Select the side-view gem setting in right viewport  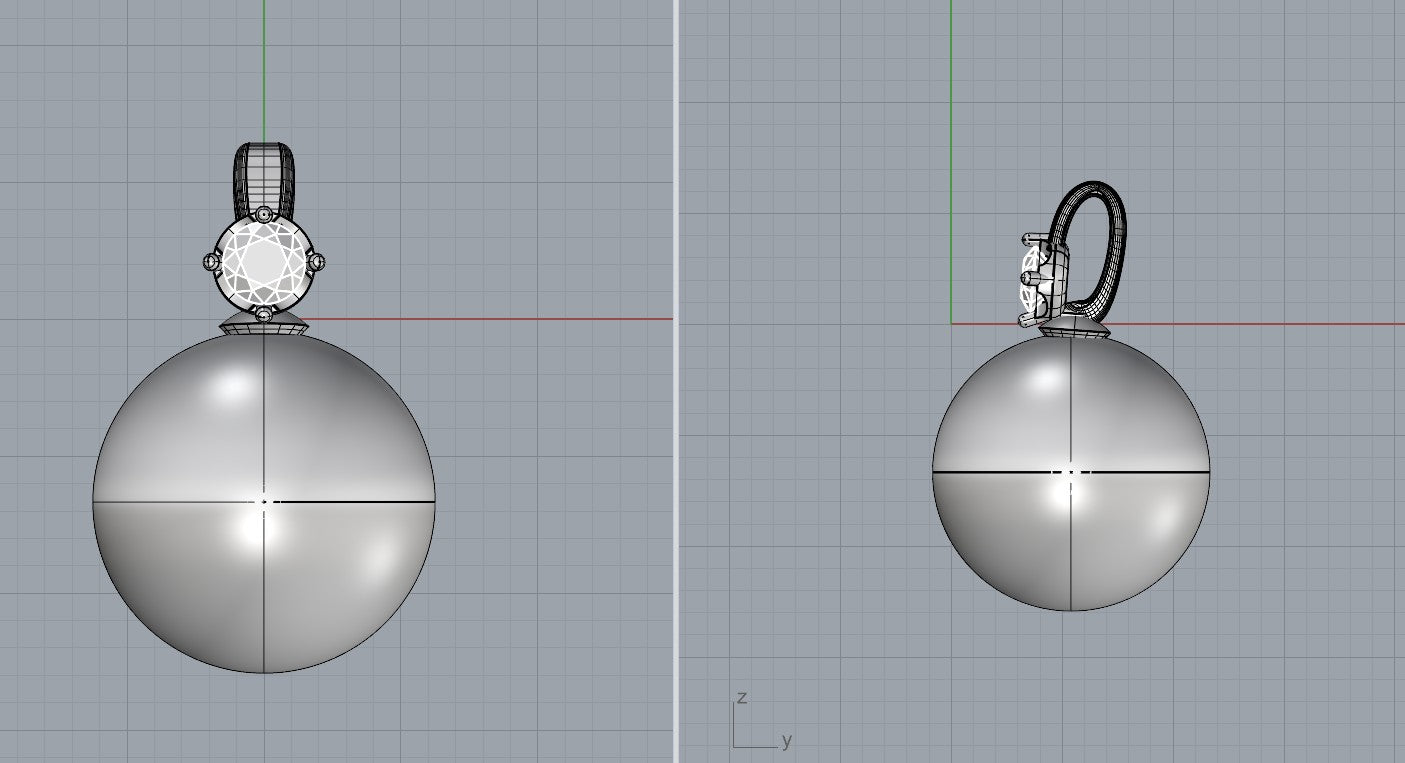coord(1044,281)
